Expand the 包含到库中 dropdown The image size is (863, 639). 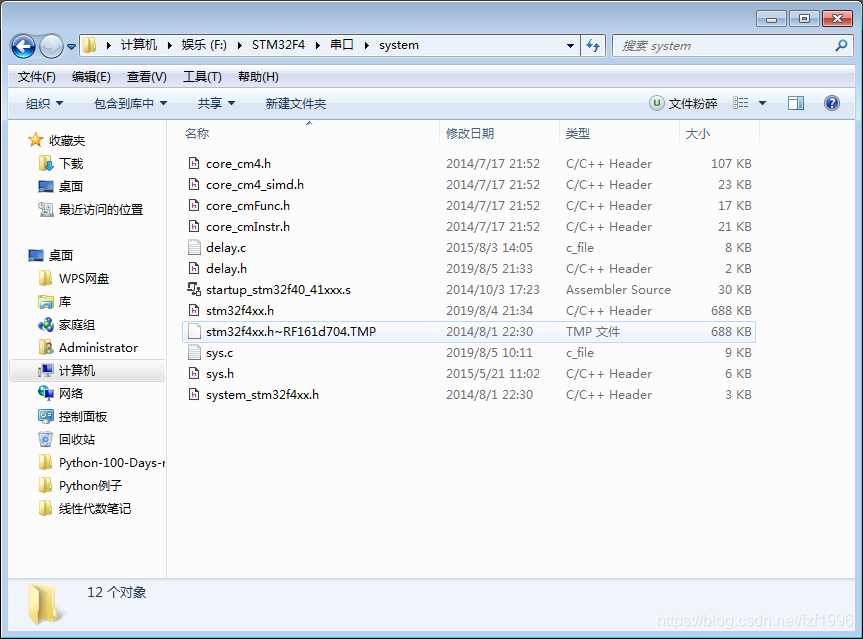point(130,103)
